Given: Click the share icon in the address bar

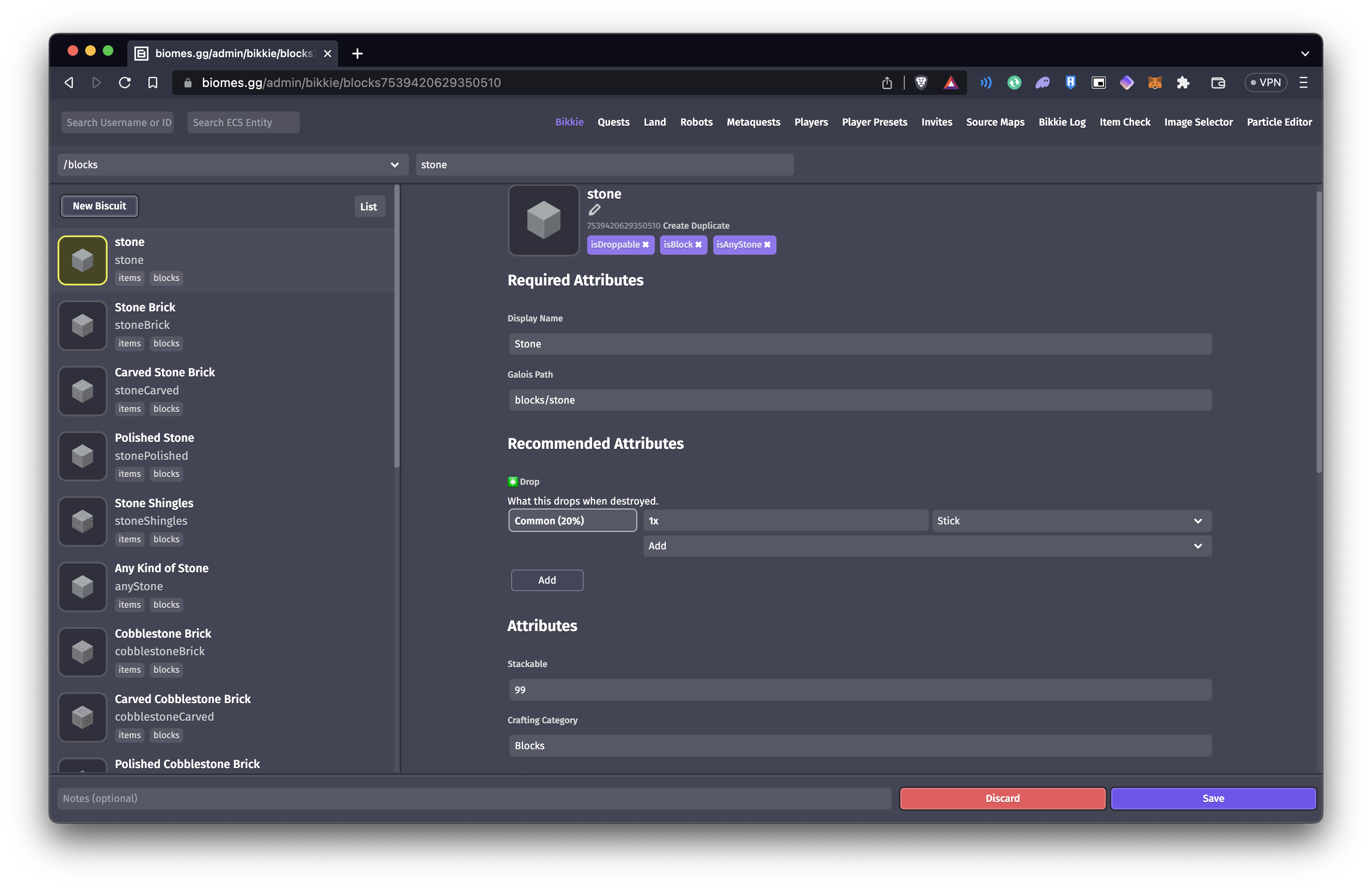Looking at the screenshot, I should pos(887,83).
